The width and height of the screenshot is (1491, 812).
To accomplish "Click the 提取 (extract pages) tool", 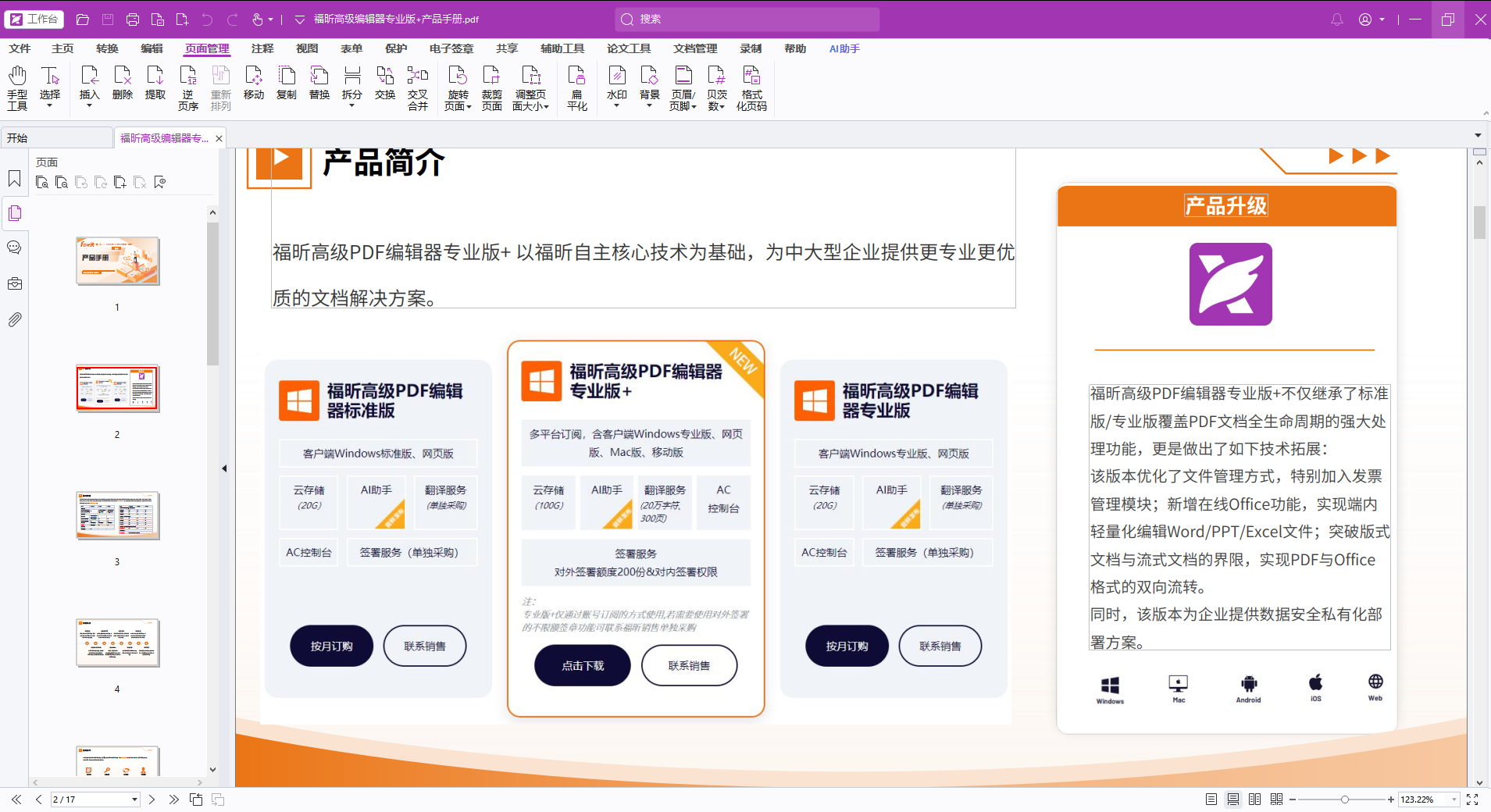I will click(x=155, y=83).
